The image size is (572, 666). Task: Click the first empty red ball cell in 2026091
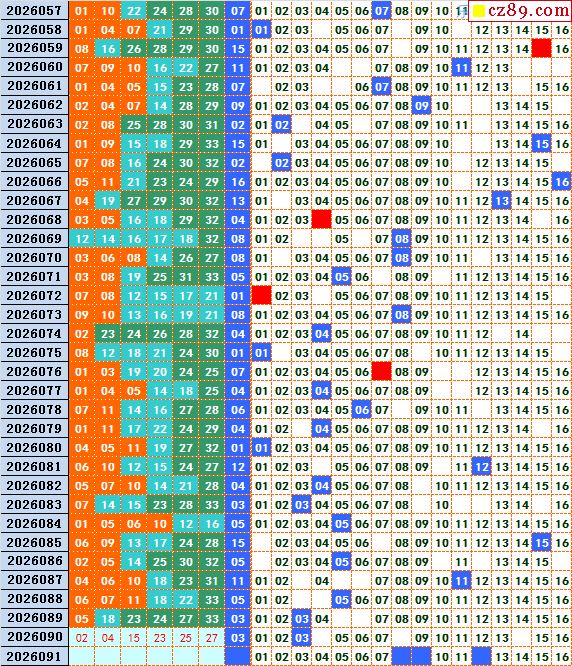pos(82,657)
